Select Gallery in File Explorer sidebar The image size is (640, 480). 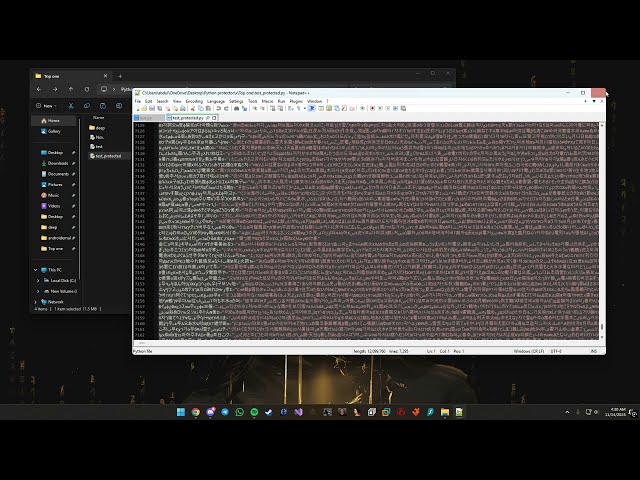(x=54, y=131)
